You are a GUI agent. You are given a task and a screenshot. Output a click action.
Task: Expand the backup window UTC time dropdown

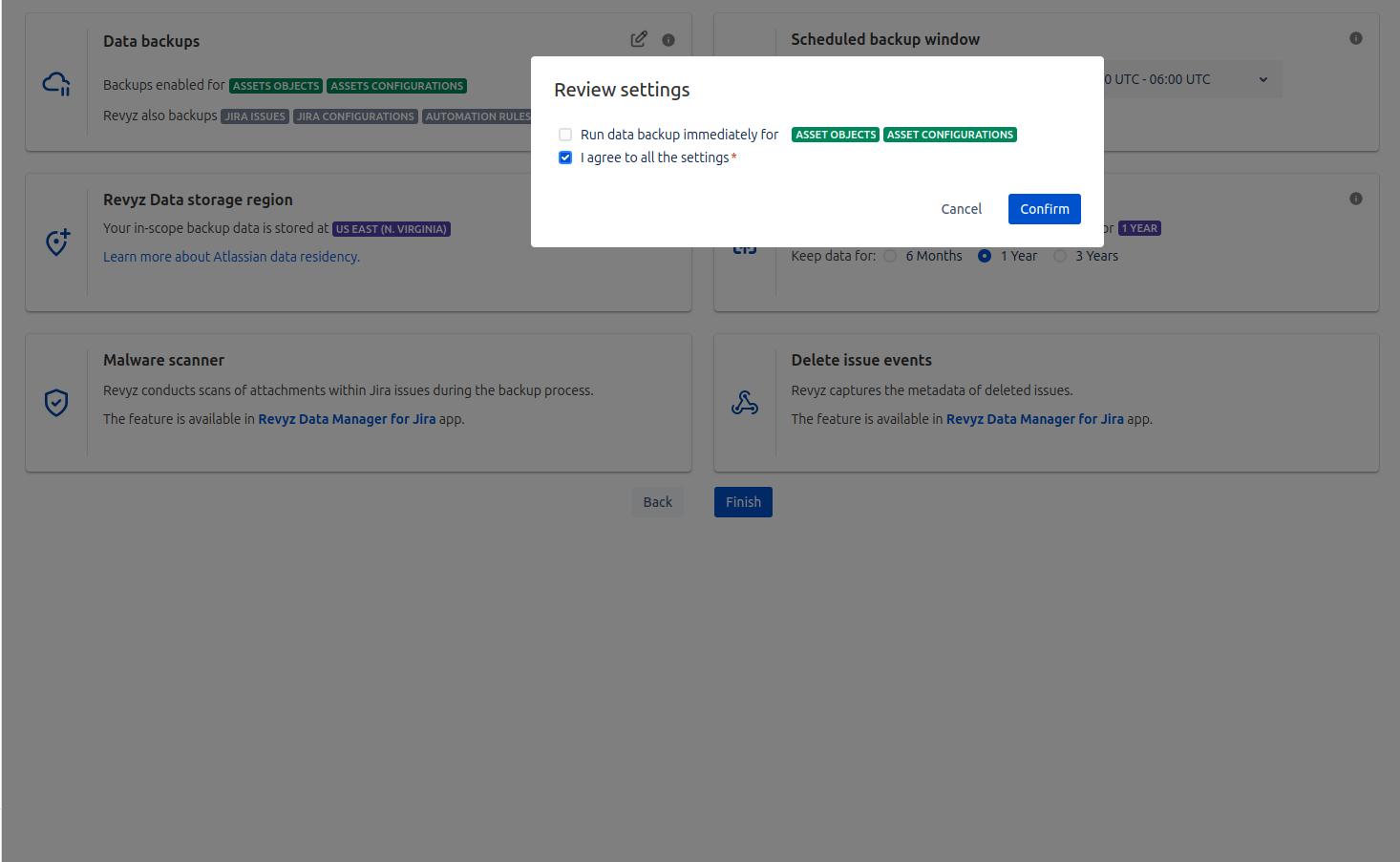(x=1262, y=79)
